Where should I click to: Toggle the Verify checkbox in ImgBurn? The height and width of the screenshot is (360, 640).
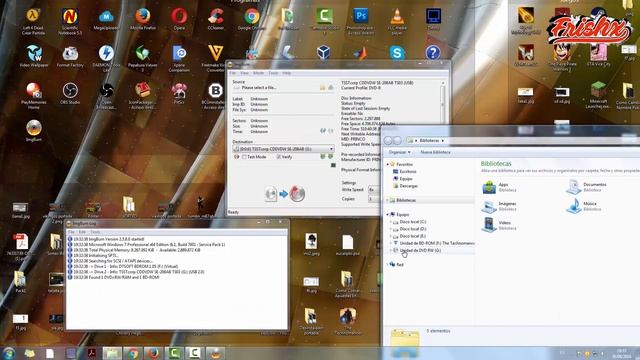click(279, 157)
